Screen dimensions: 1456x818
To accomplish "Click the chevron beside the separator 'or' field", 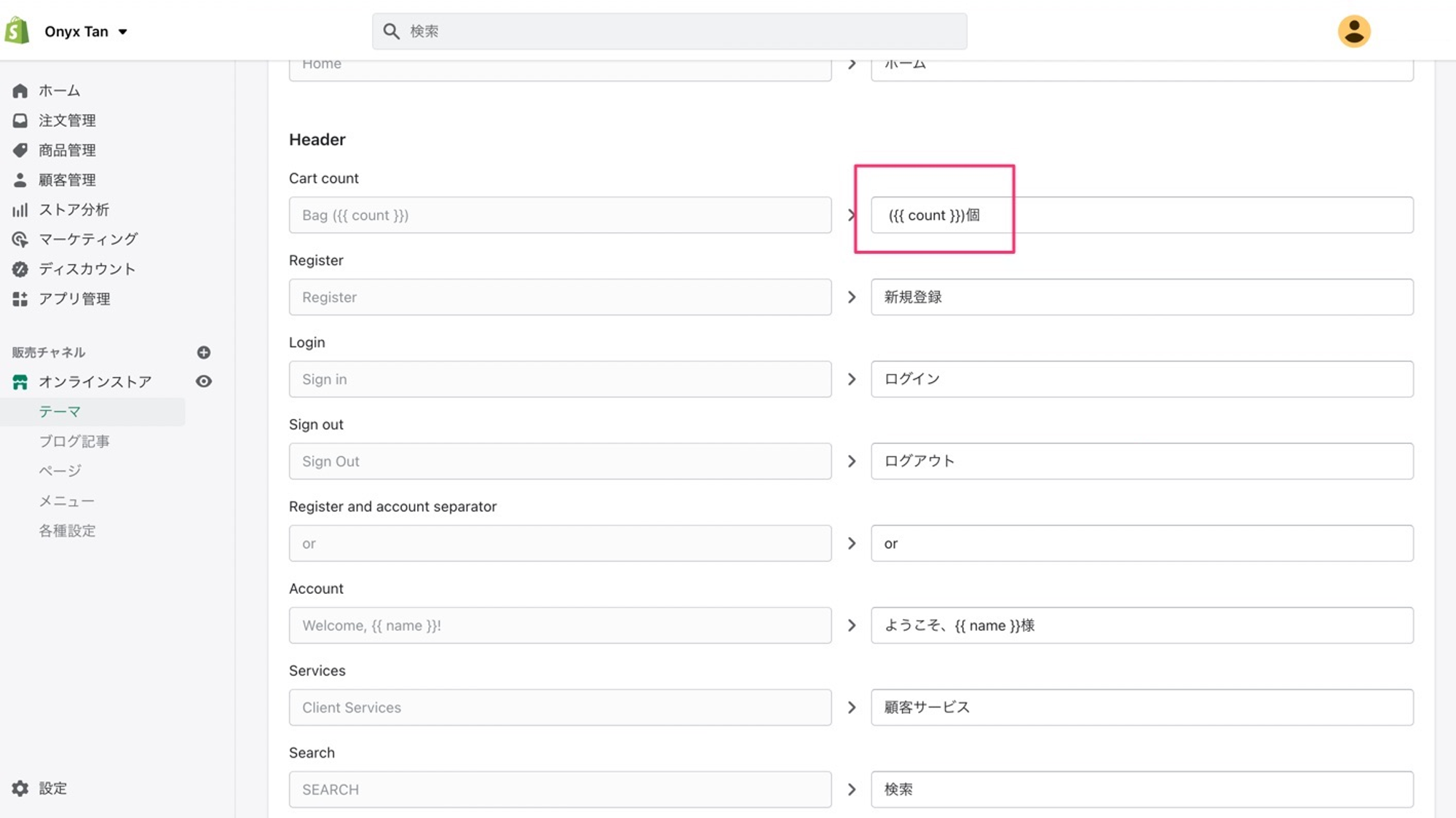I will coord(851,543).
